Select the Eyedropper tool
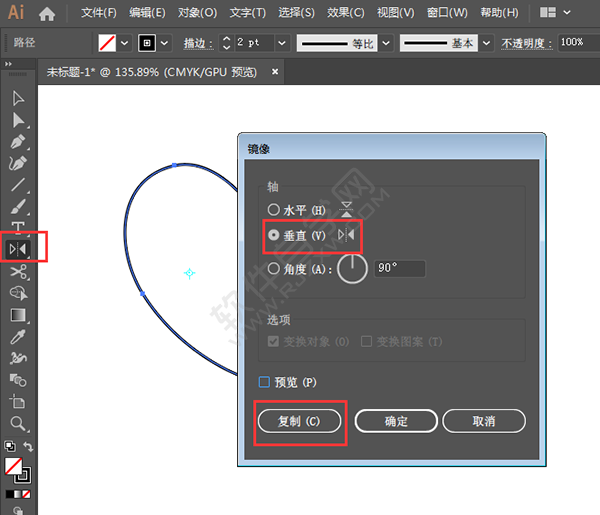 (18, 336)
